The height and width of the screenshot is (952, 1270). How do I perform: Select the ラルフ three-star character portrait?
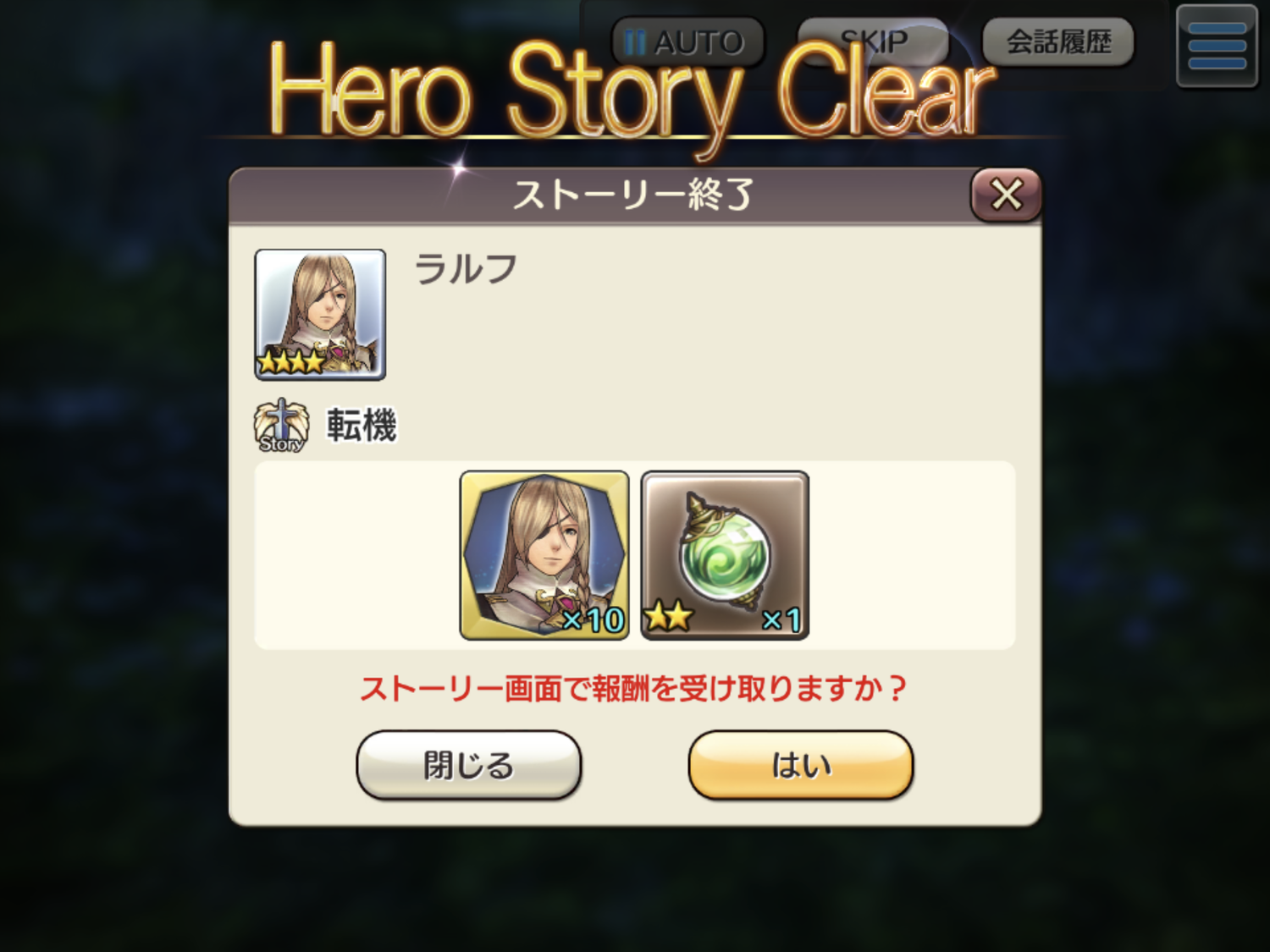(x=320, y=314)
